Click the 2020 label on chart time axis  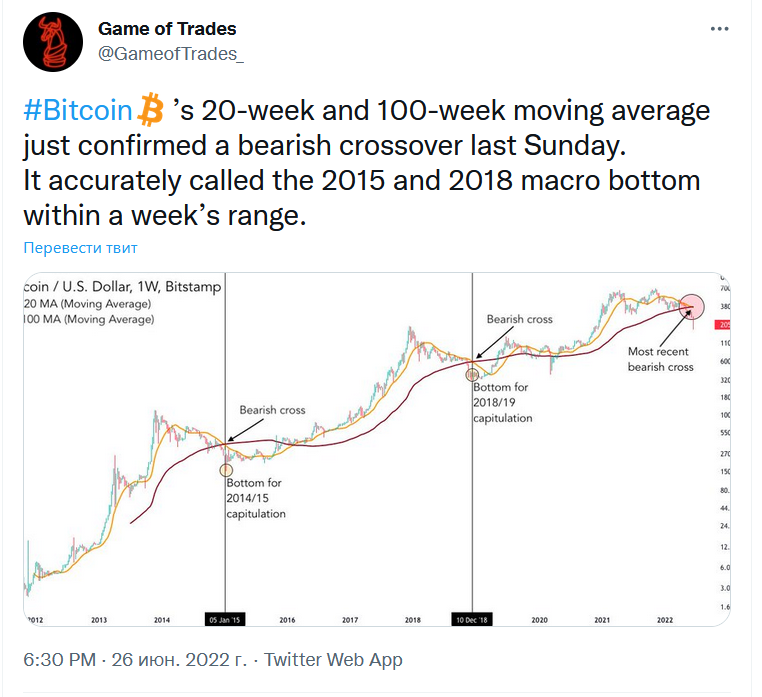tap(539, 620)
